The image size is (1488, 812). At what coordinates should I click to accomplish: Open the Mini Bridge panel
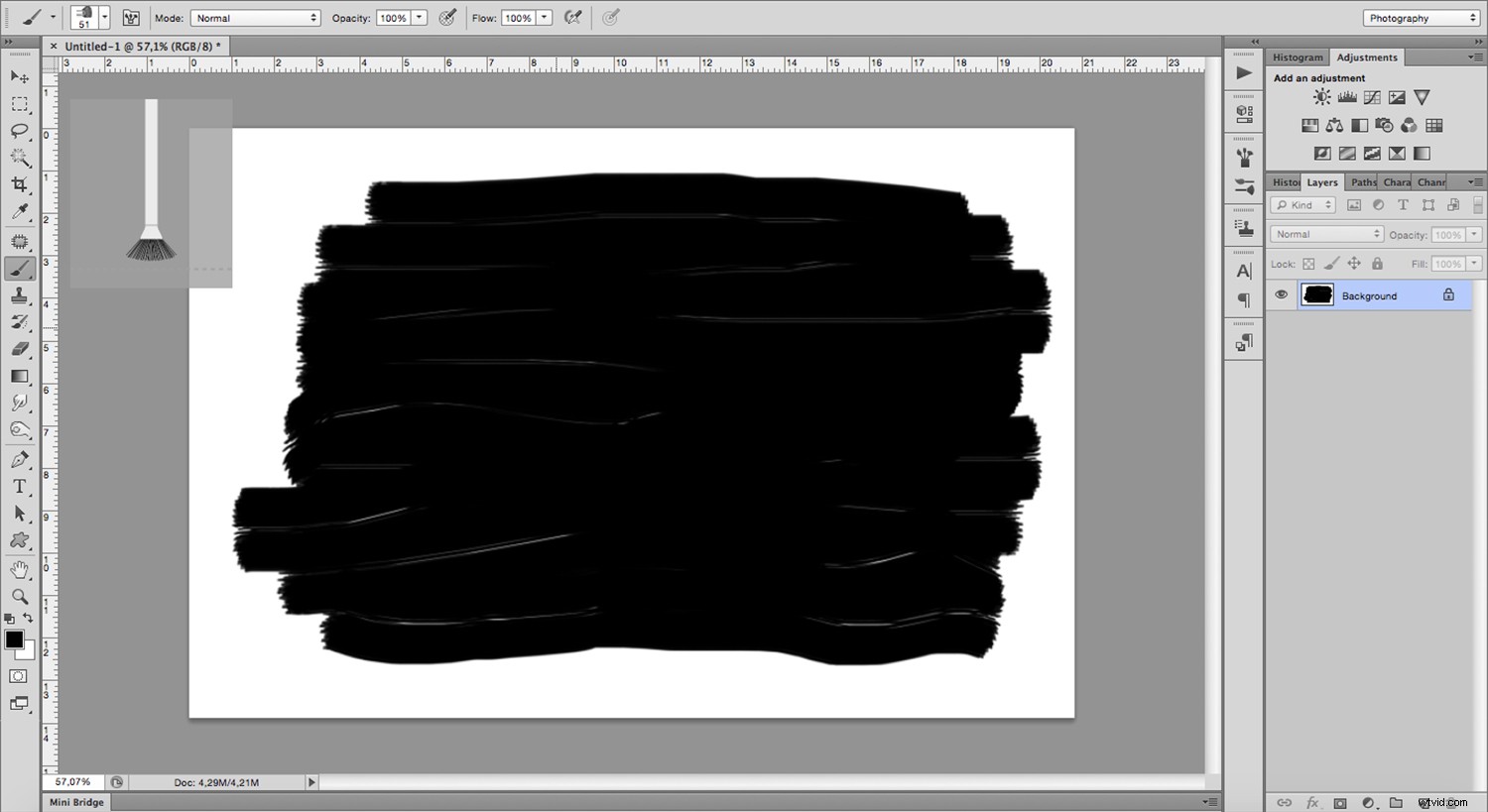click(x=77, y=802)
